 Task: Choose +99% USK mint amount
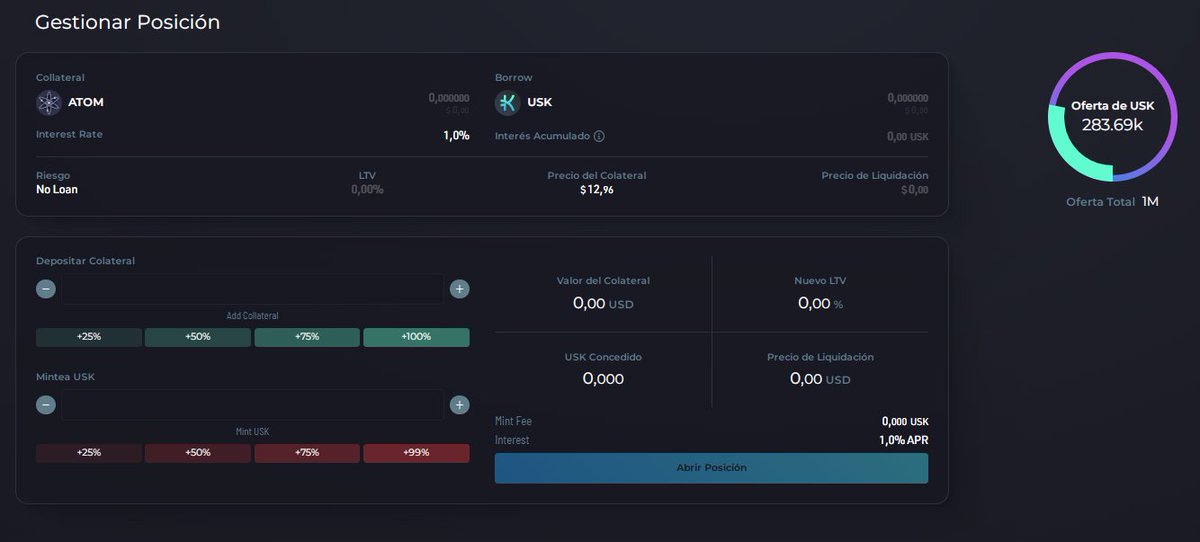pos(416,453)
